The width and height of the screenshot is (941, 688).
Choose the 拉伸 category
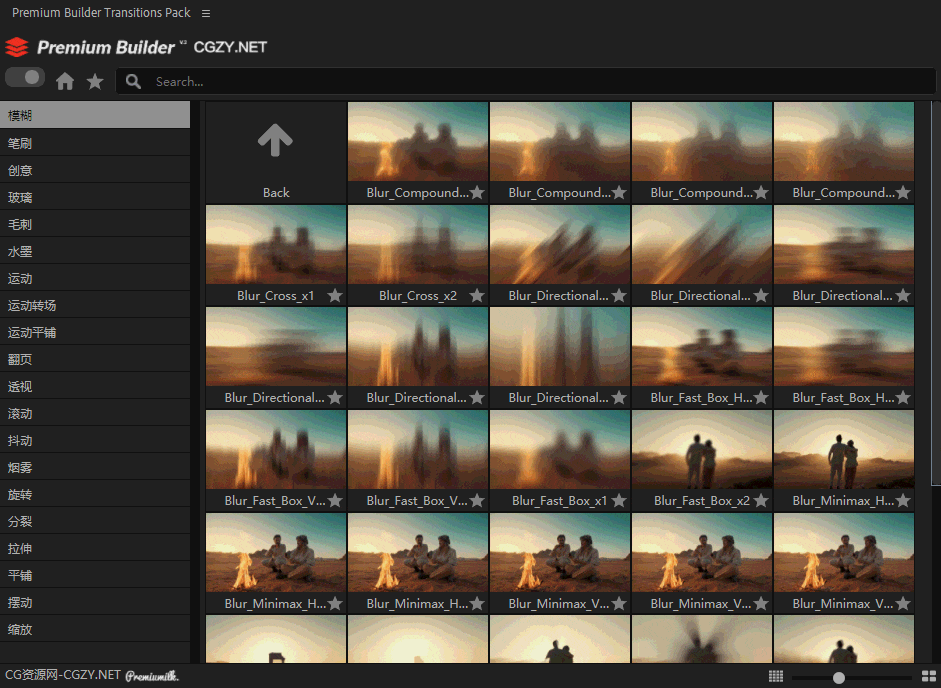click(95, 548)
